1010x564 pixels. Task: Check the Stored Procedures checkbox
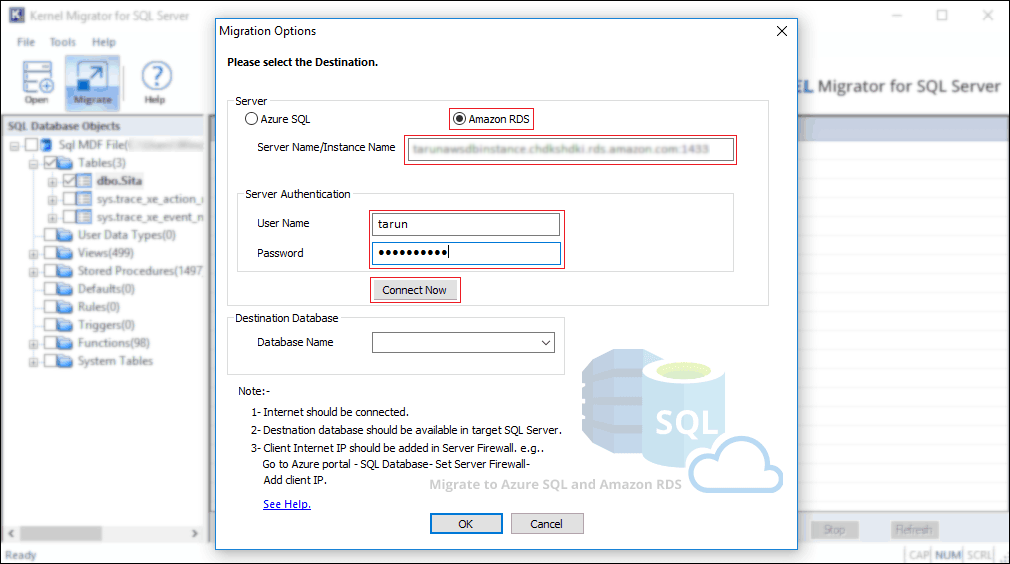[50, 271]
